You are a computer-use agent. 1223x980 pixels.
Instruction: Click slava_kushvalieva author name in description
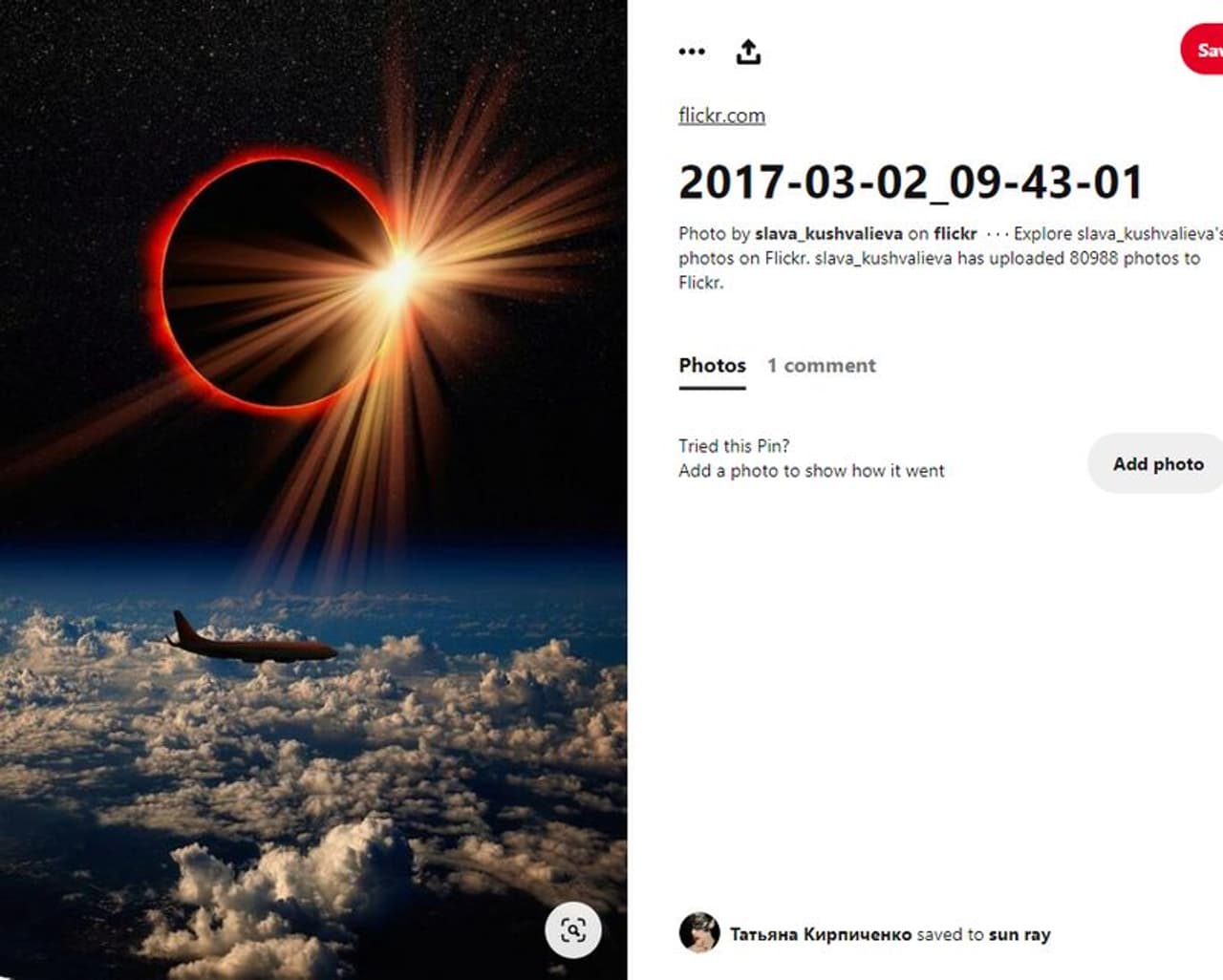828,233
